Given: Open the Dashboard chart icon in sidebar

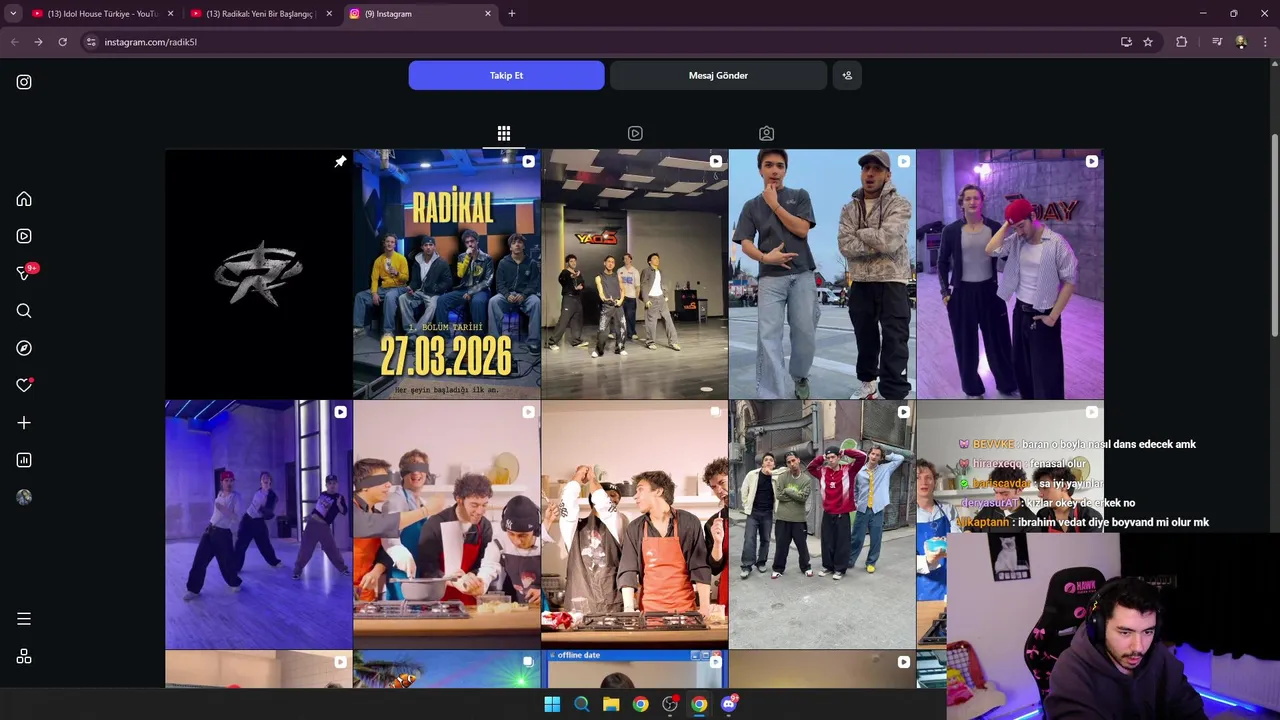Looking at the screenshot, I should pos(24,460).
